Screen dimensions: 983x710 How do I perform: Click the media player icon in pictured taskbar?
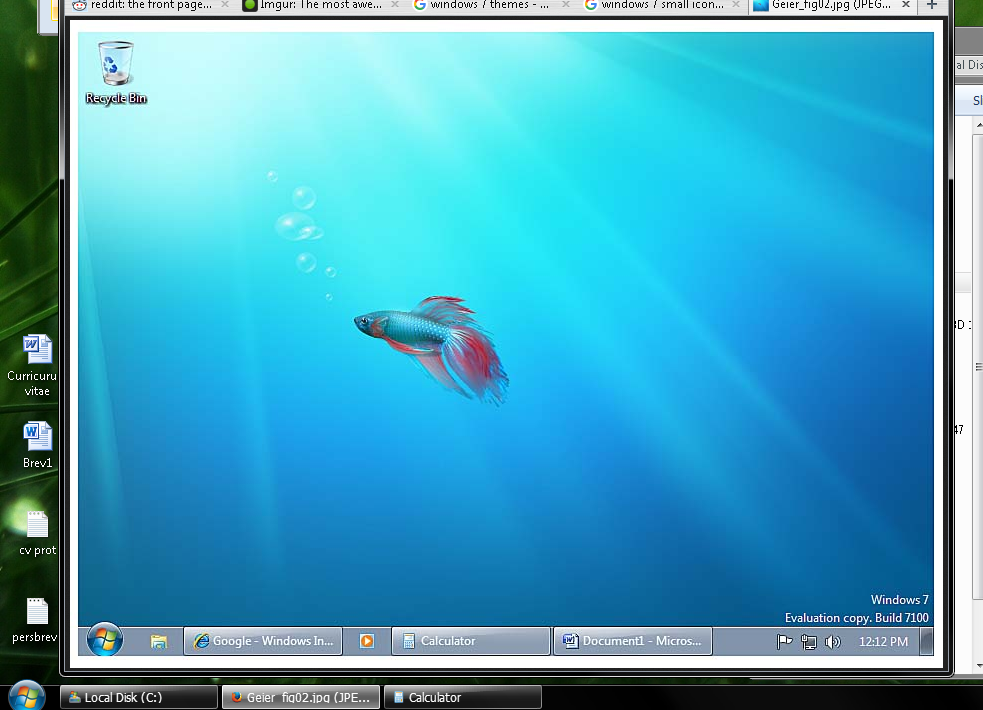[367, 641]
